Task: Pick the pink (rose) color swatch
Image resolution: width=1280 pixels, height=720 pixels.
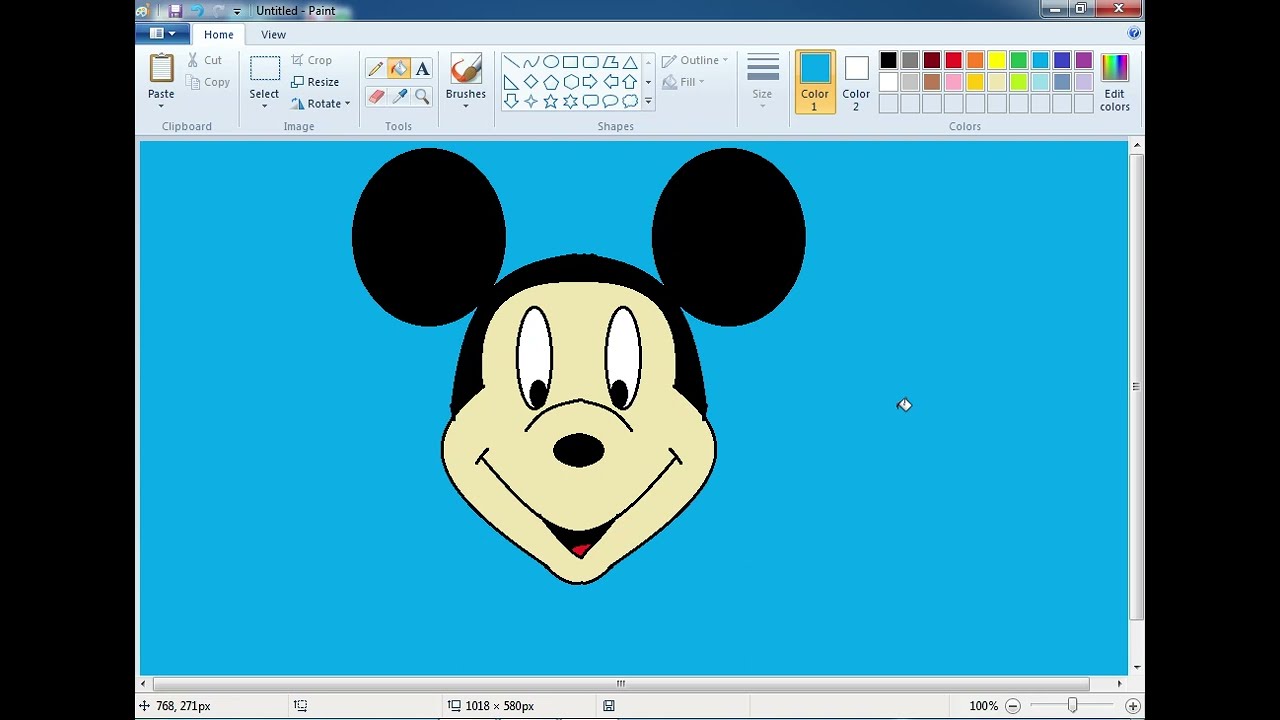Action: [953, 82]
